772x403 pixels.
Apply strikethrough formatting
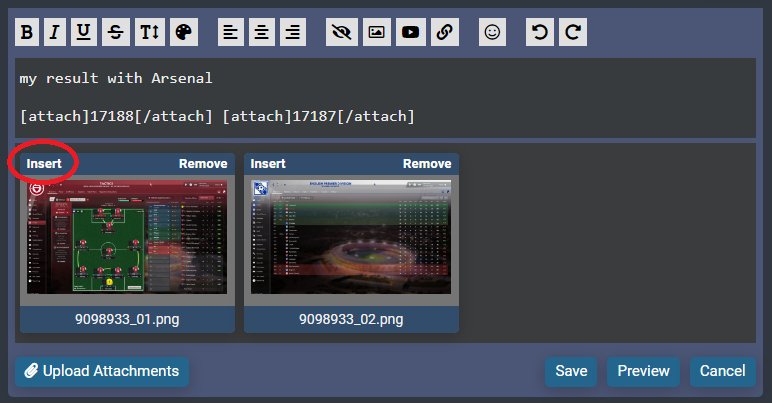coord(116,32)
